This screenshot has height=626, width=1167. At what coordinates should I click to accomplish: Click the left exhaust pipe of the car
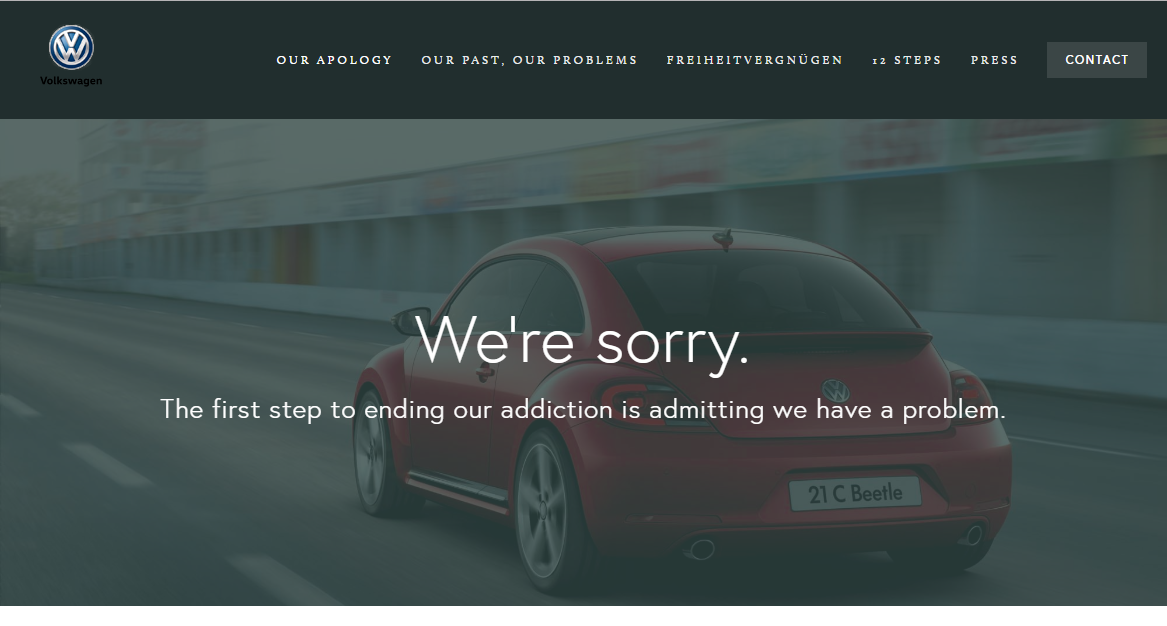pyautogui.click(x=700, y=549)
